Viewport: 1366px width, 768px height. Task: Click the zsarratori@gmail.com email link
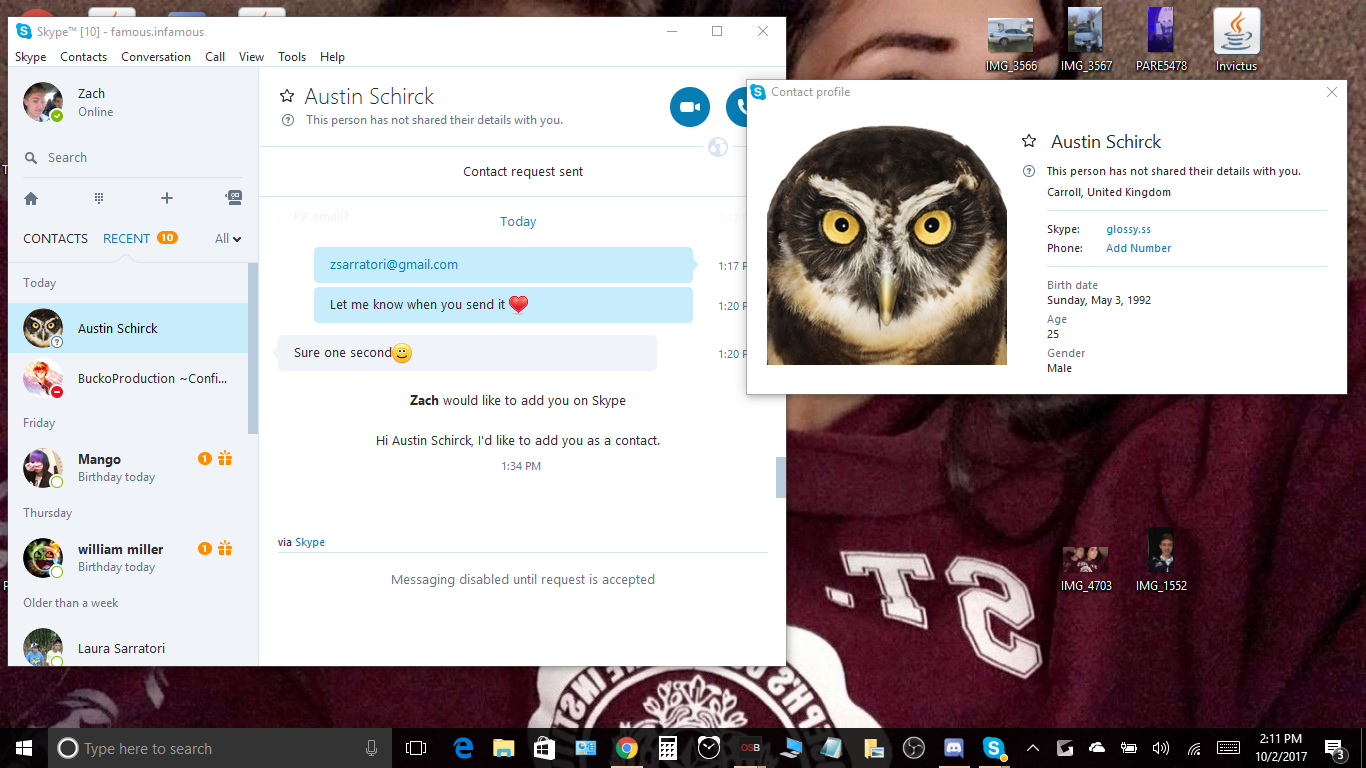[x=394, y=265]
